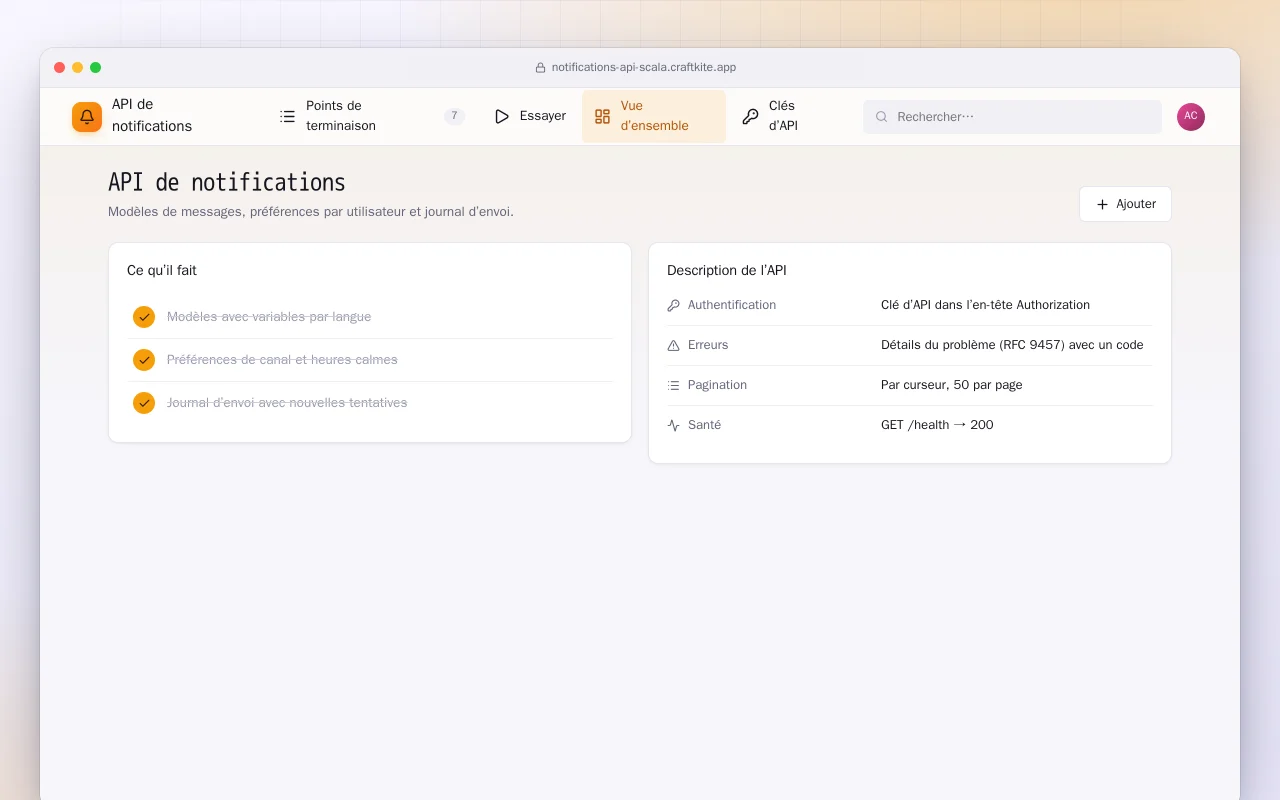The image size is (1280, 800).
Task: Uncheck Journal d'envoi avec nouvelles tentatives
Action: pyautogui.click(x=144, y=403)
